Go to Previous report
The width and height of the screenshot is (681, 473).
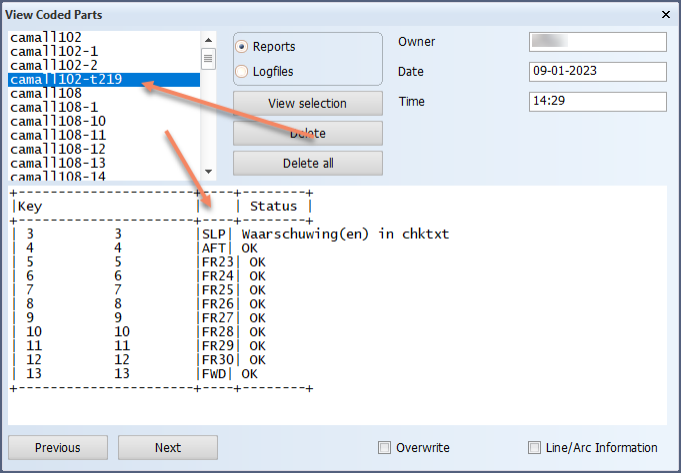click(x=57, y=448)
